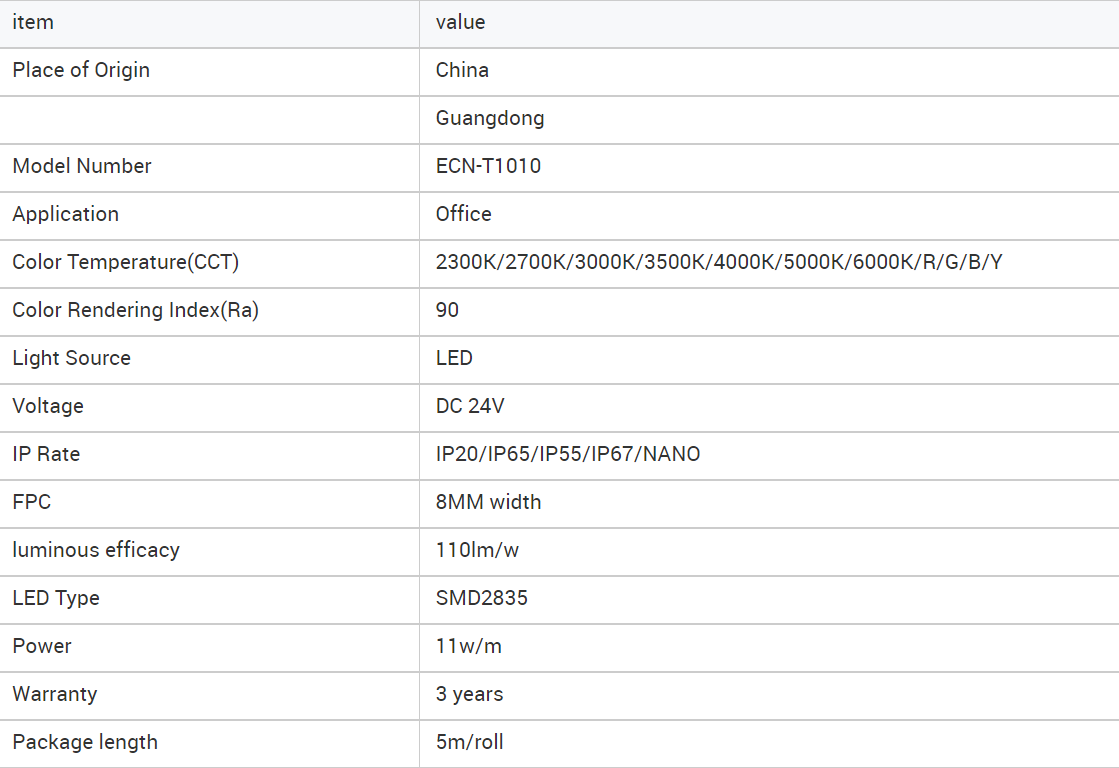1119x768 pixels.
Task: Click the 'value' column header
Action: (x=460, y=22)
